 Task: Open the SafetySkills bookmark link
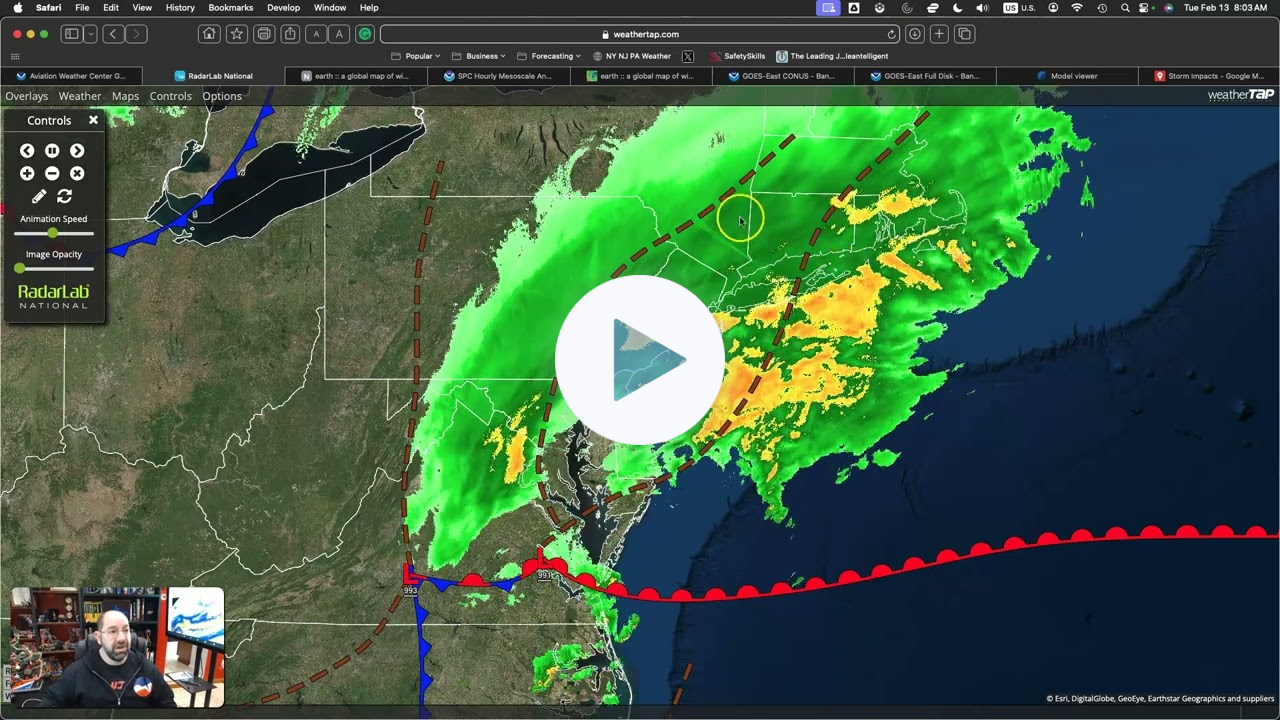(738, 56)
